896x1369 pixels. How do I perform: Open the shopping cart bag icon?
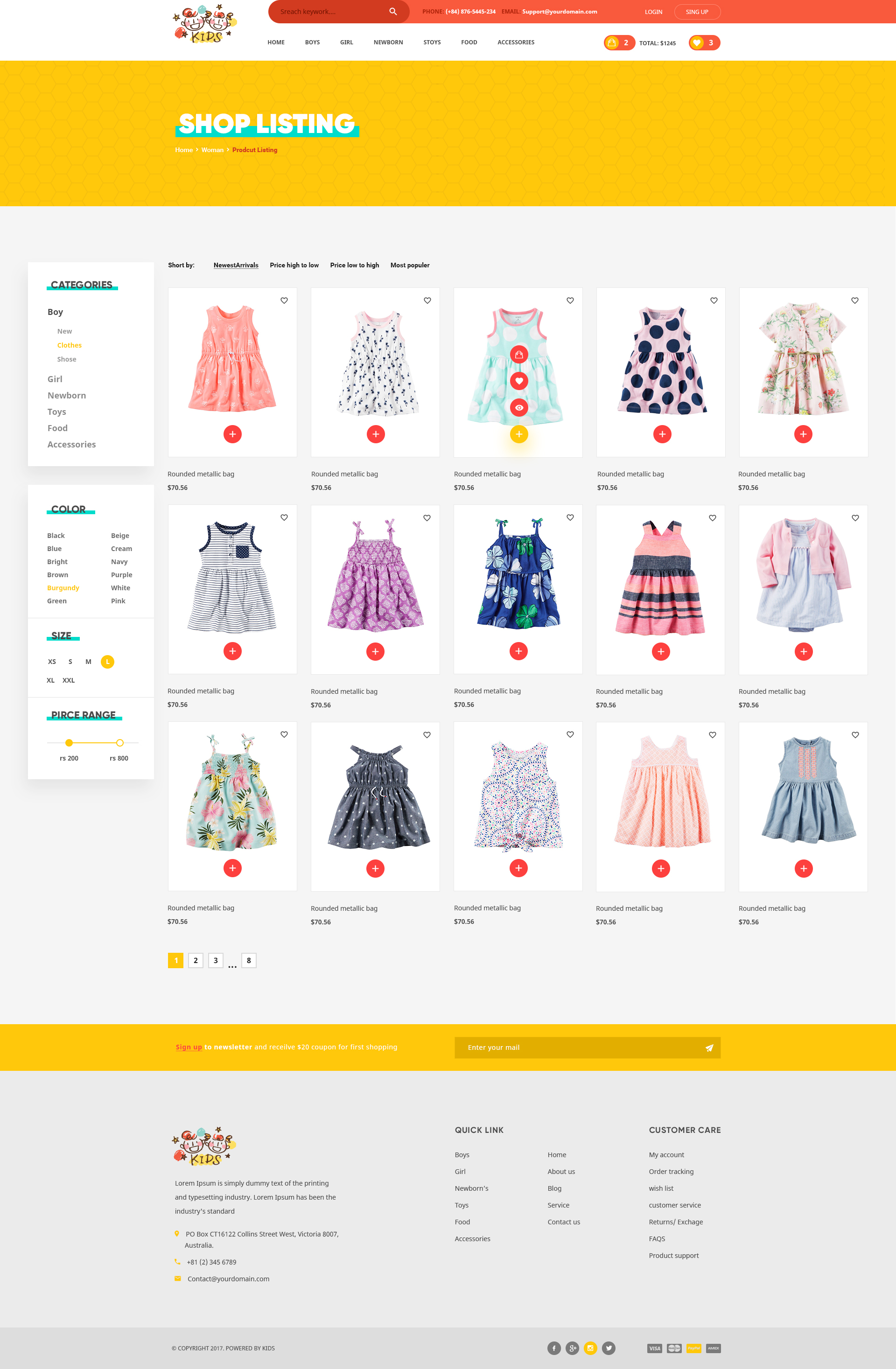[612, 42]
